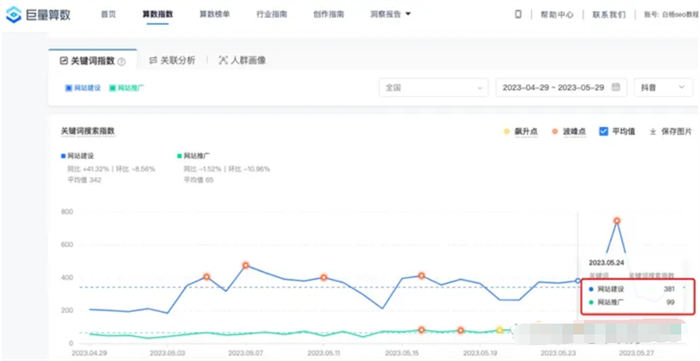Image resolution: width=700 pixels, height=361 pixels.
Task: Click the calendar icon in date range field
Action: (616, 87)
